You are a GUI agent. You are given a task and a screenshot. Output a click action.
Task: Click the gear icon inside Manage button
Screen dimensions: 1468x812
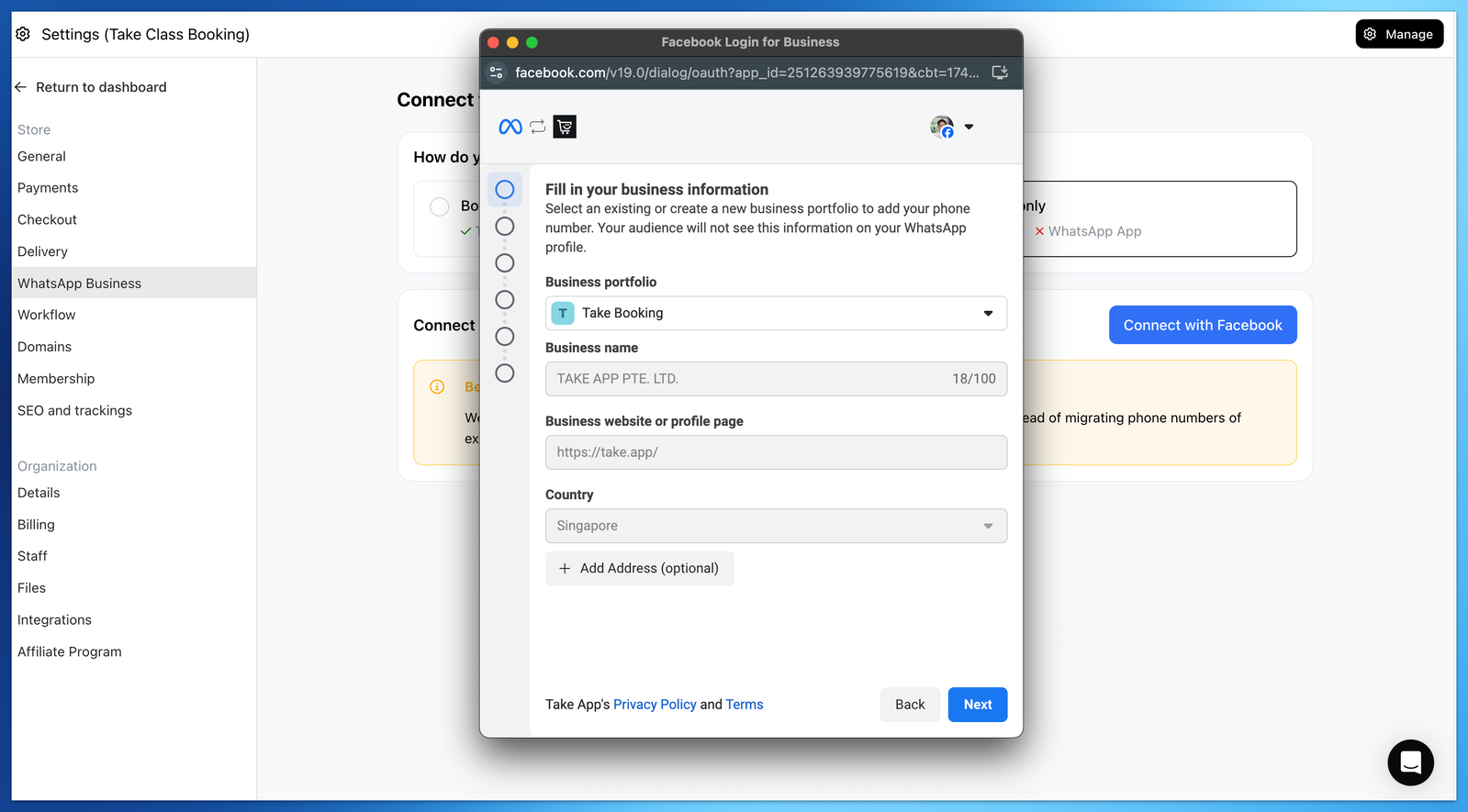click(x=1370, y=34)
